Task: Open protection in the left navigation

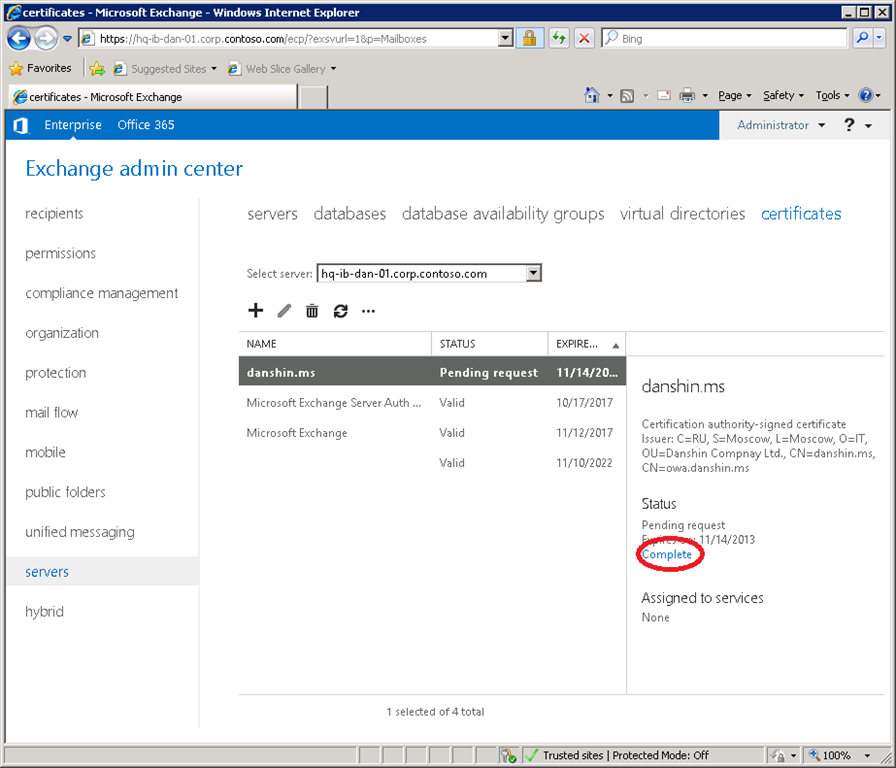Action: click(x=55, y=373)
